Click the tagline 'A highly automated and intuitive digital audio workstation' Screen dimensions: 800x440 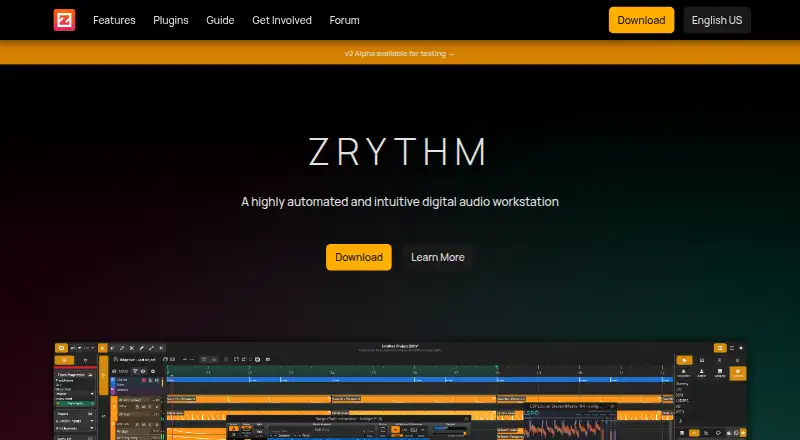pyautogui.click(x=400, y=202)
